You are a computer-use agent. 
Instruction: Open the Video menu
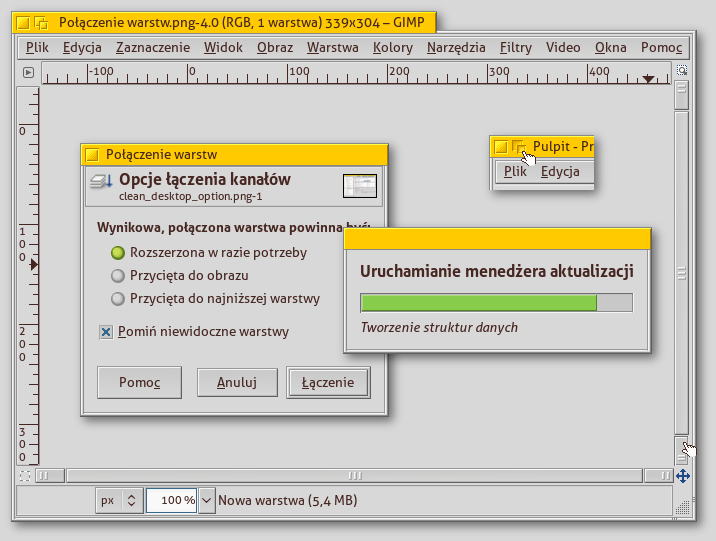pos(563,47)
